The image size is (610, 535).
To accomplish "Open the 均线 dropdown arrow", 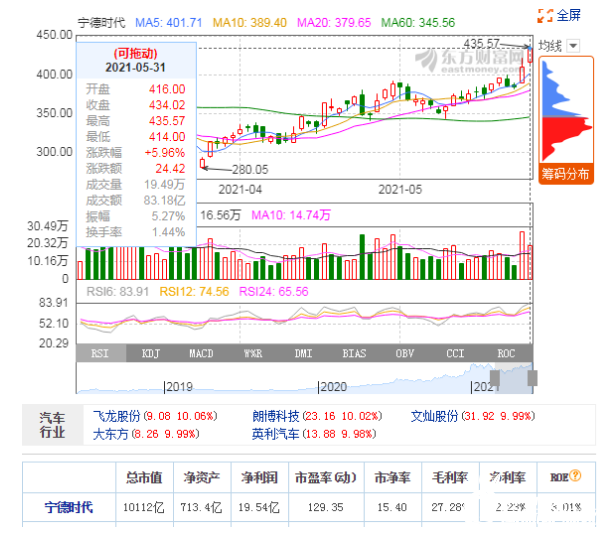I will tap(572, 46).
